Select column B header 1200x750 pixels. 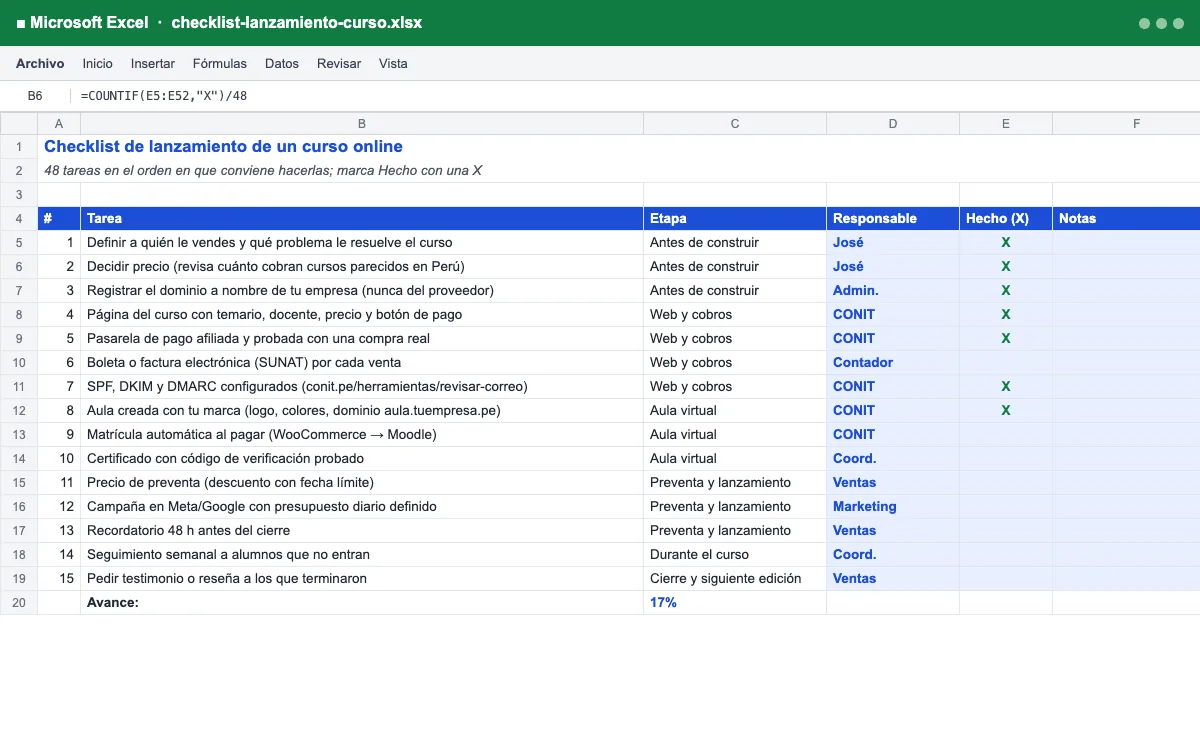tap(362, 124)
